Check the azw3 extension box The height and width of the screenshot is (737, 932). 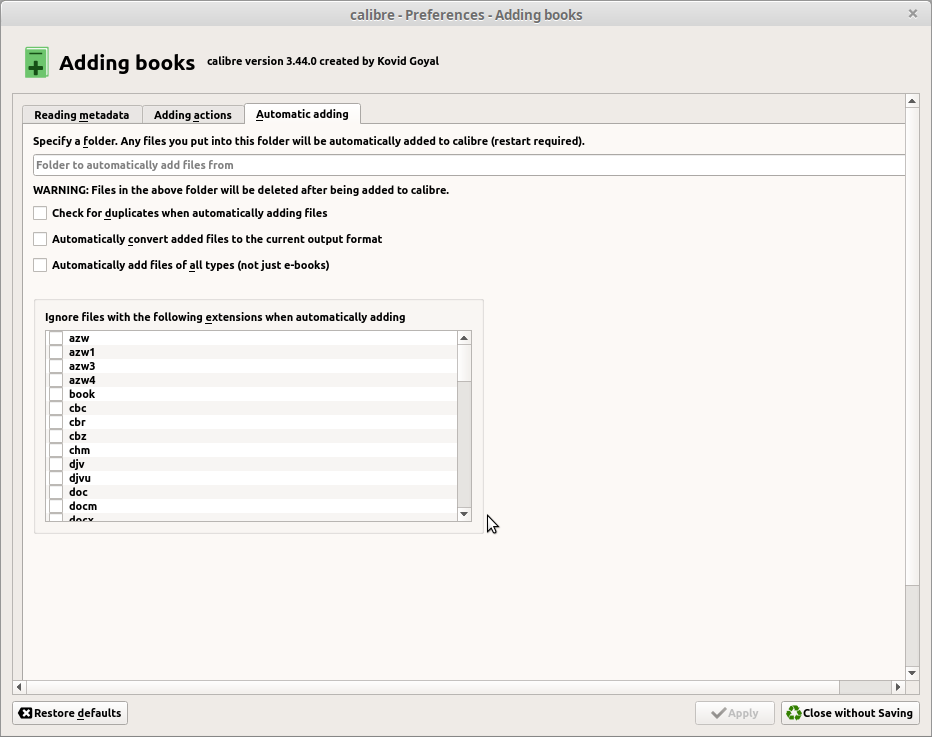56,366
